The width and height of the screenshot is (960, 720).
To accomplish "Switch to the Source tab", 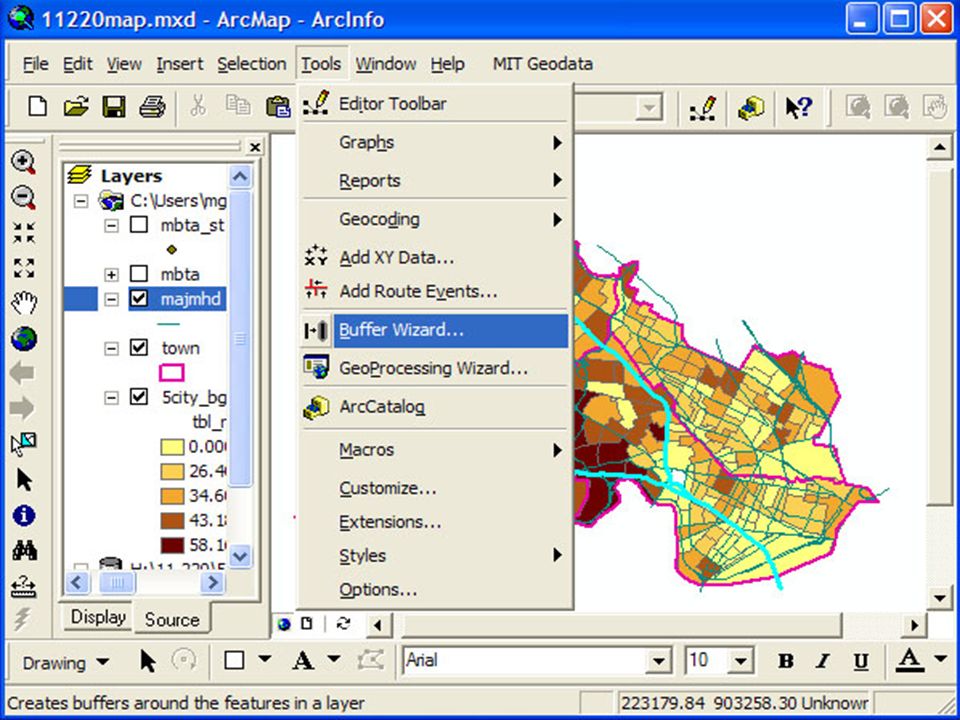I will tap(172, 620).
